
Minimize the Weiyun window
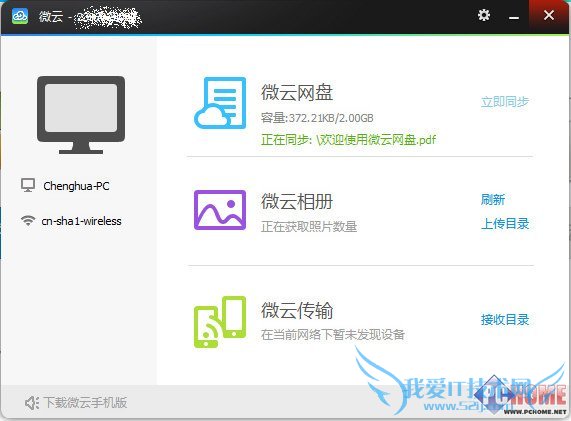tap(514, 16)
